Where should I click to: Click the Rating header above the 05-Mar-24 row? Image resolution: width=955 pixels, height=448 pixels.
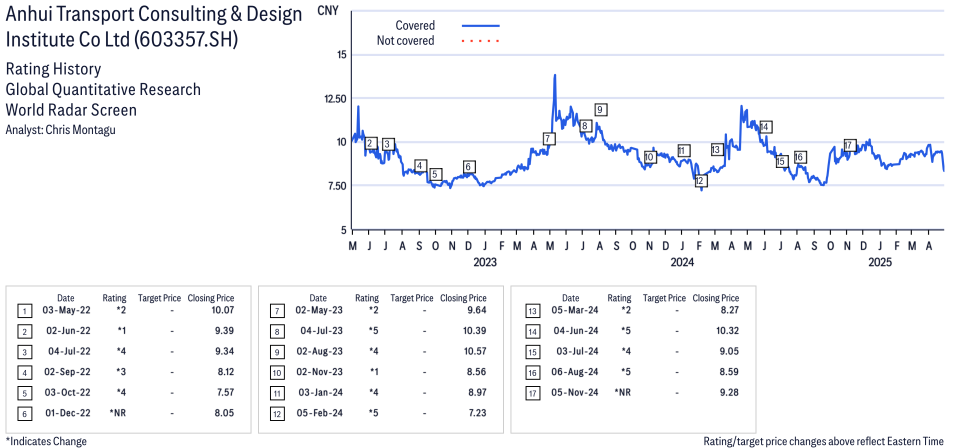pos(619,298)
